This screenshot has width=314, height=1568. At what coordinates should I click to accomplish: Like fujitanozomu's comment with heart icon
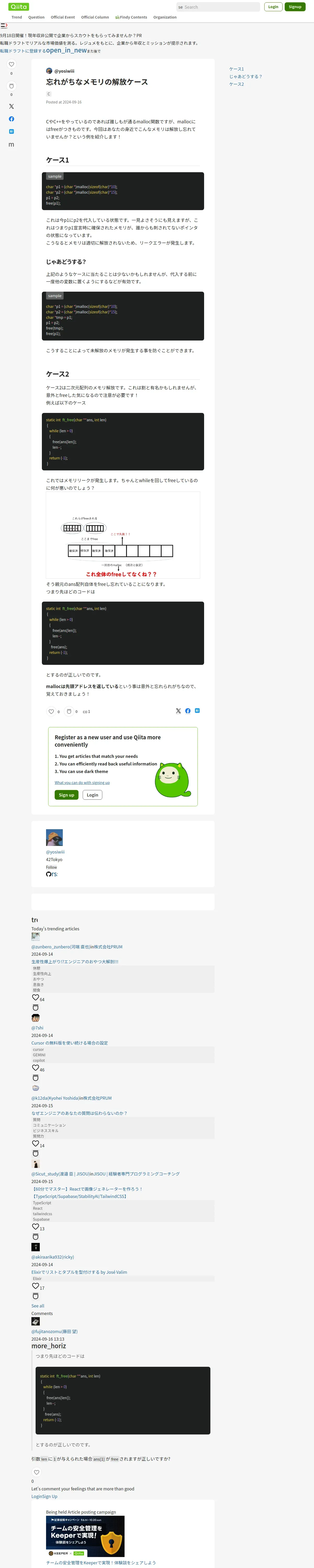point(37,1472)
